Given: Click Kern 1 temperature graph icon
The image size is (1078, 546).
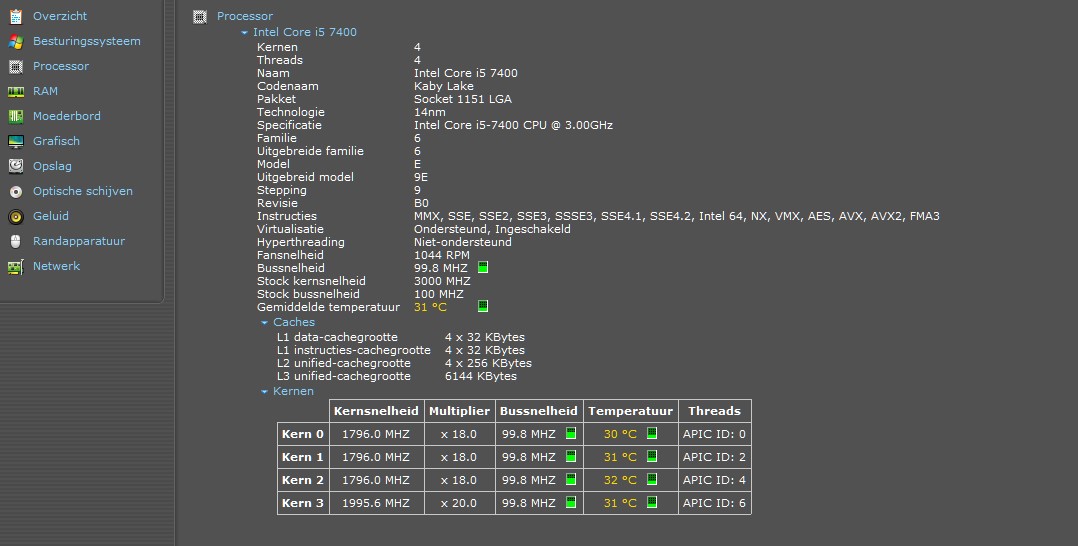Looking at the screenshot, I should (x=652, y=456).
